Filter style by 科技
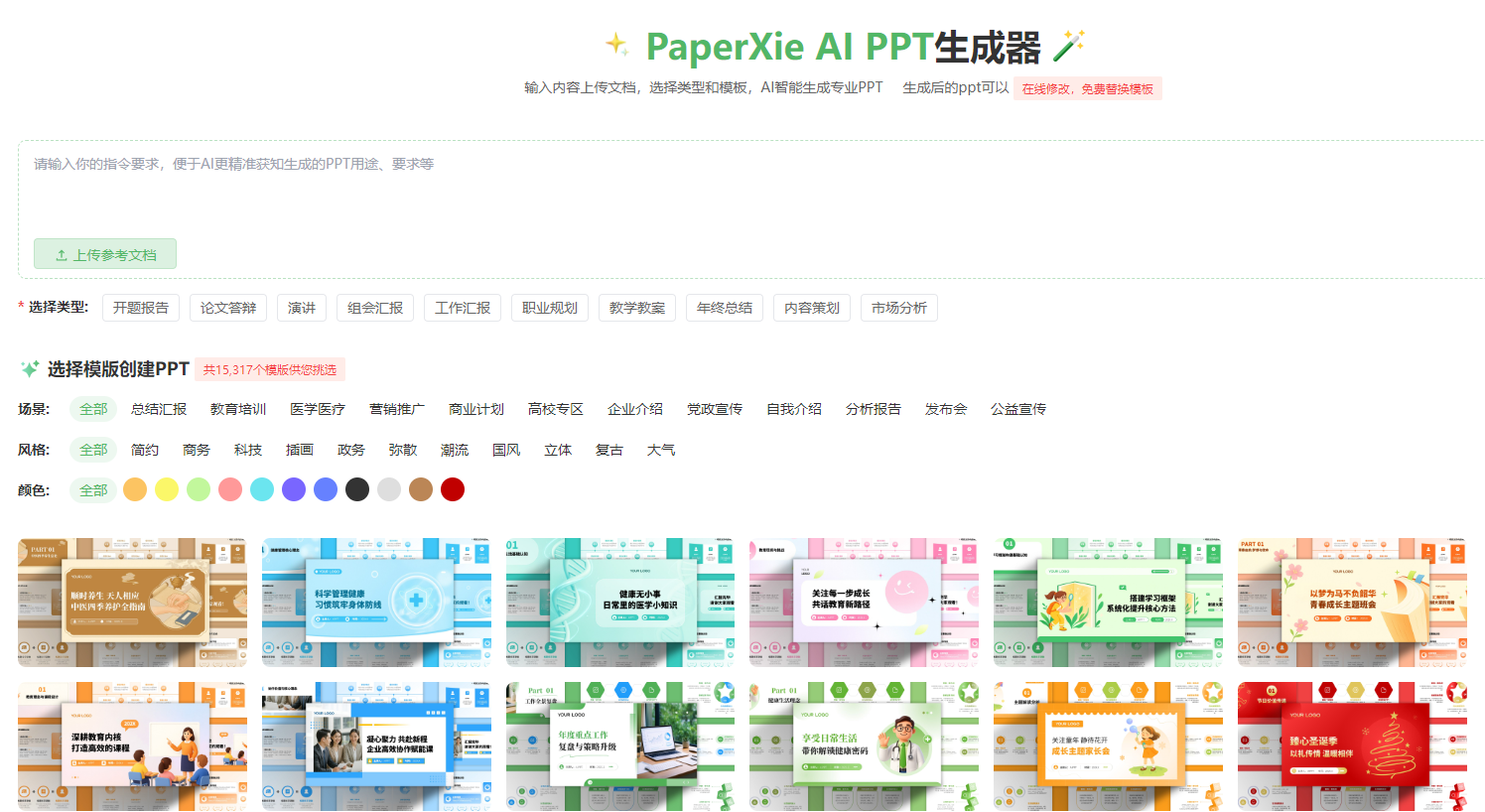Screen dimensions: 1485x812 (x=248, y=450)
